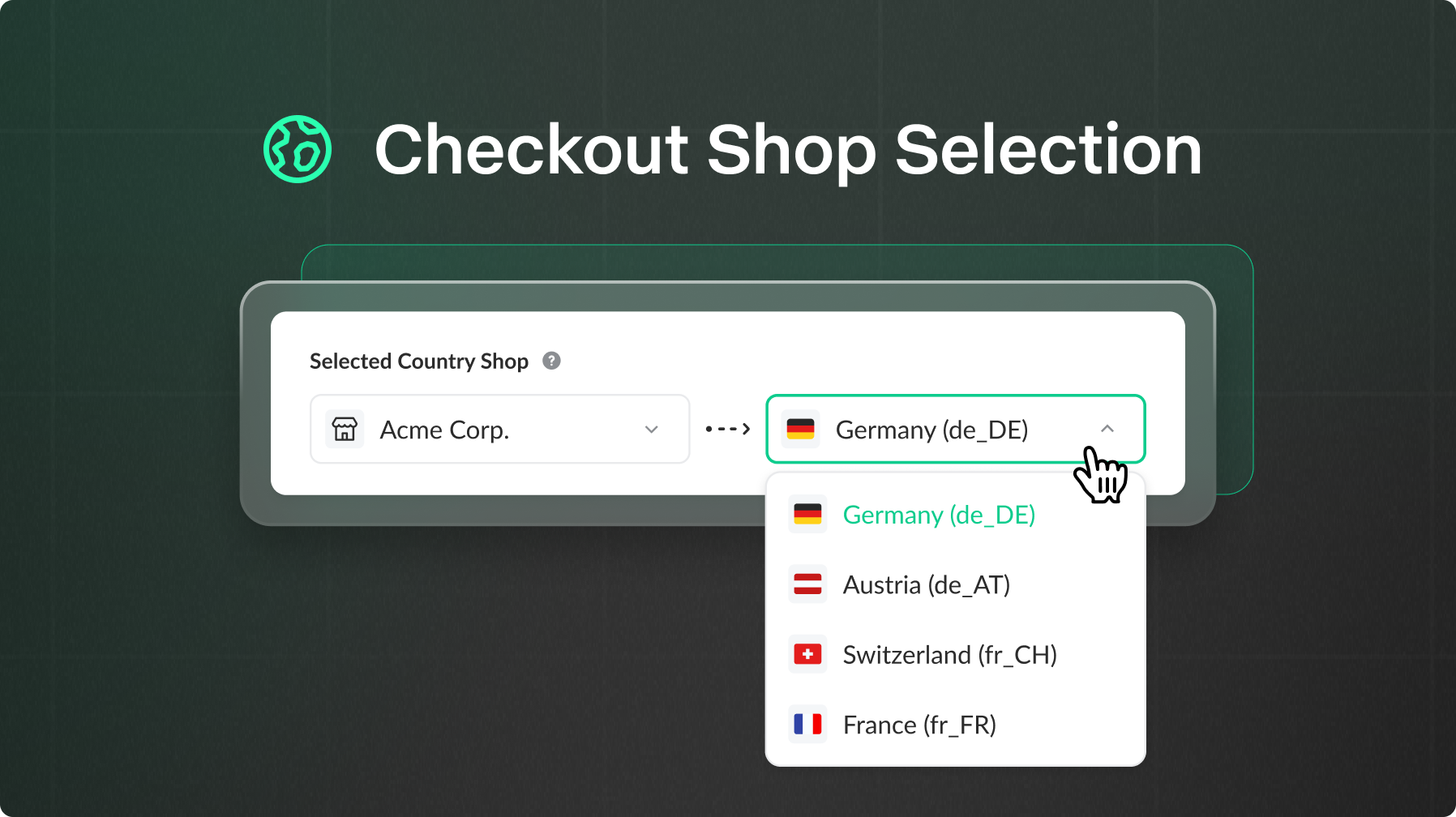
Task: Click the German flag icon in dropdown list
Action: pos(807,514)
